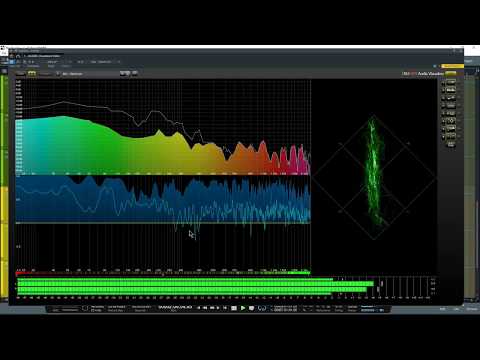Click the green peak level meter bars
Viewport: 480px width, 360px height.
pos(196,287)
